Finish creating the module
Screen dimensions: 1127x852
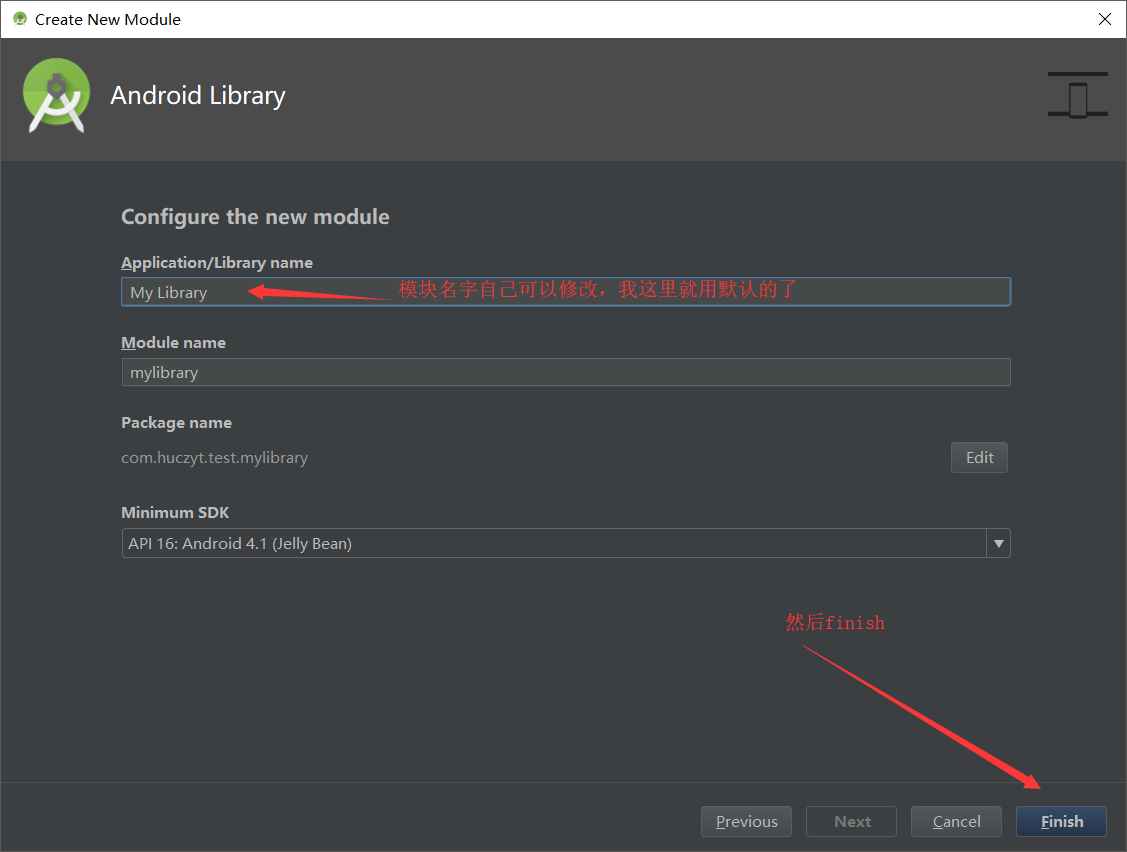(x=1061, y=821)
